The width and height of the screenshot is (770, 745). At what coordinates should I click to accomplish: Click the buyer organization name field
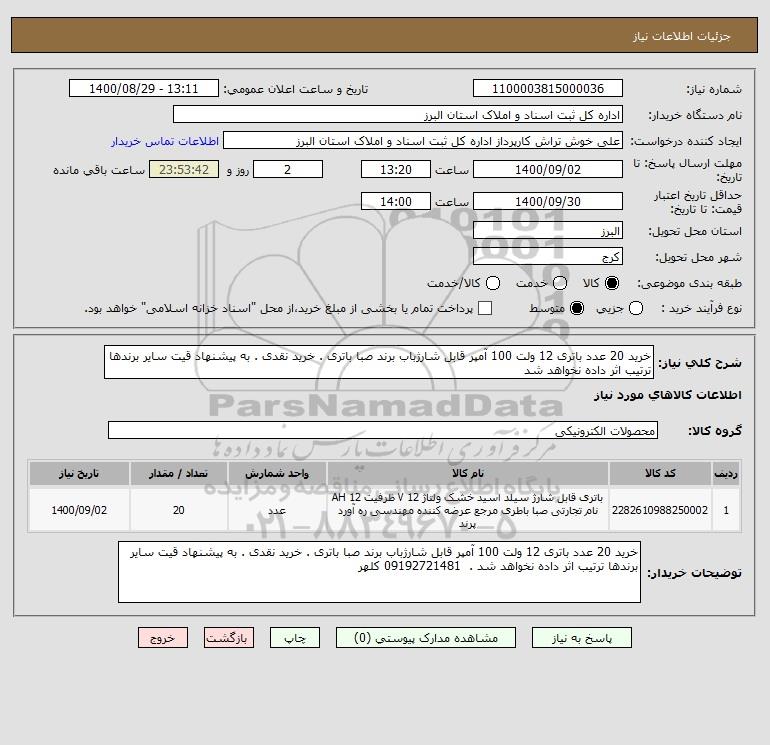point(398,115)
